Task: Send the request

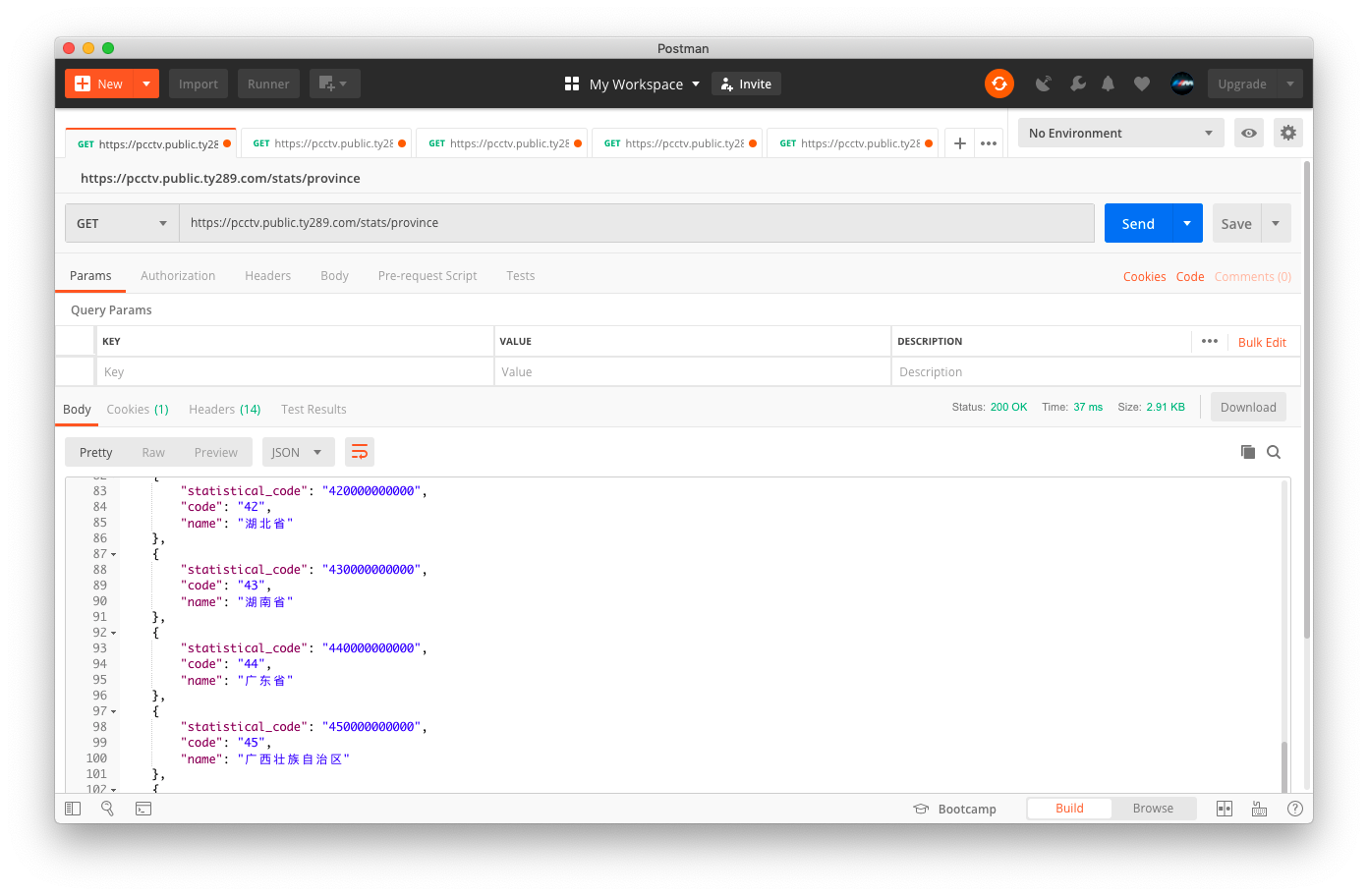Action: tap(1138, 223)
